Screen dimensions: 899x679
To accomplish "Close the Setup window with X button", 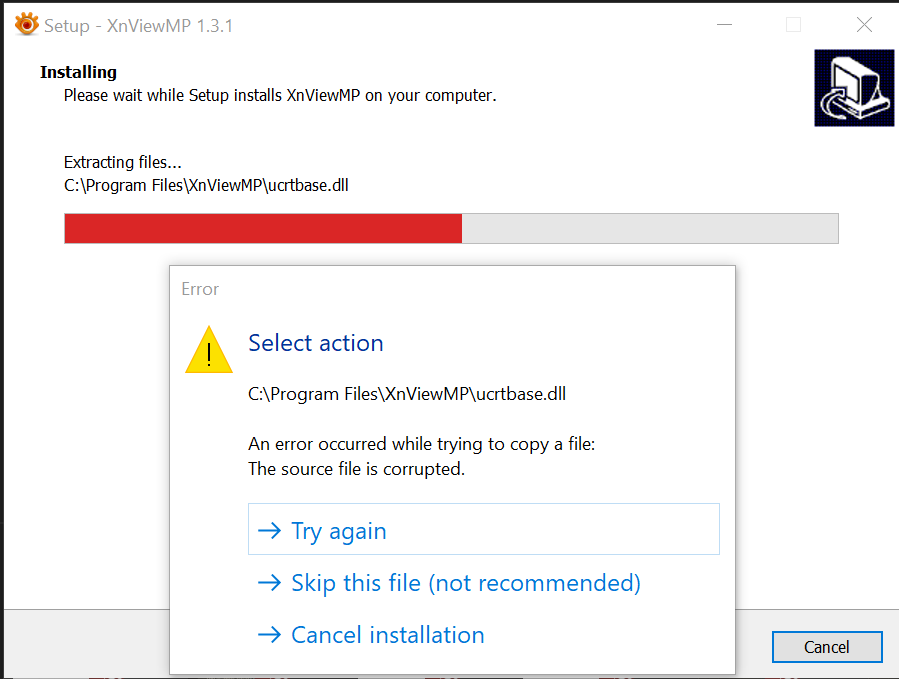I will coord(864,25).
